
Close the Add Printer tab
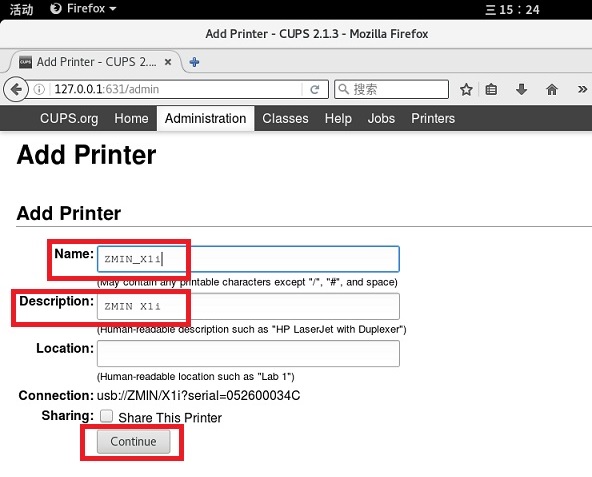click(168, 62)
